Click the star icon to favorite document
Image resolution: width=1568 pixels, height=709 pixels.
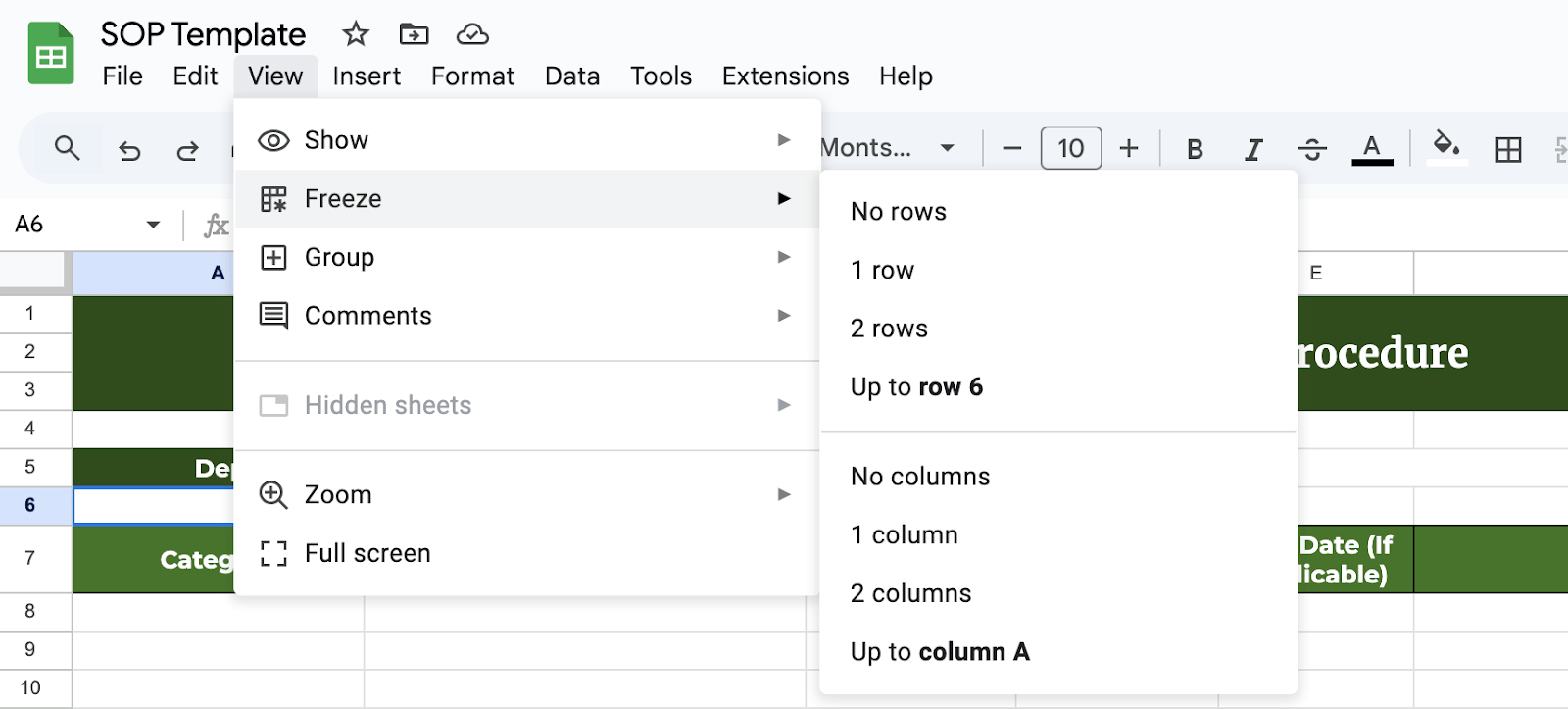coord(355,34)
